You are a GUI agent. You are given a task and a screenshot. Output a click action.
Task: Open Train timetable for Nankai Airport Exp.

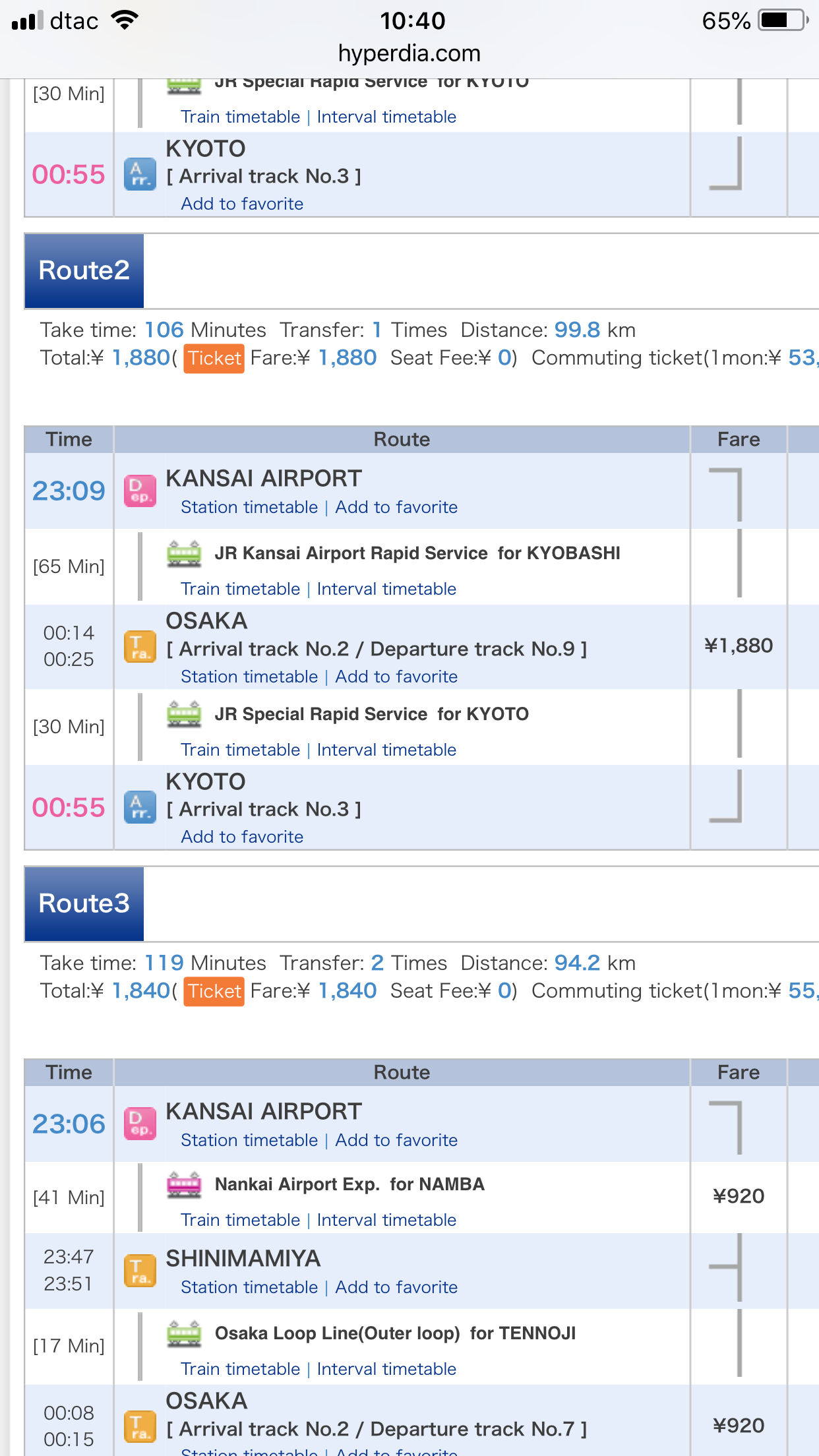240,1220
